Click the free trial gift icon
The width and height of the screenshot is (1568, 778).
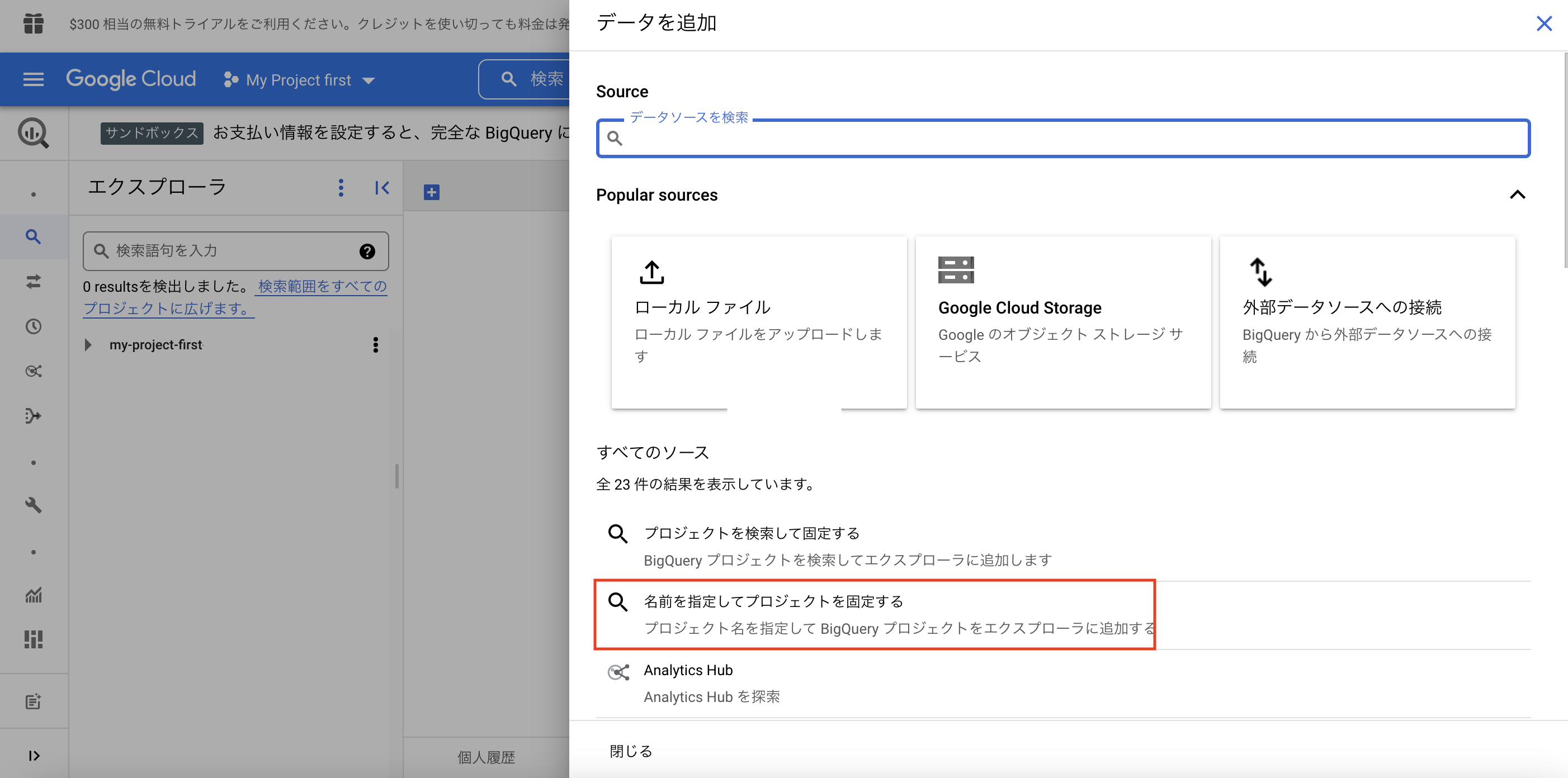(34, 23)
